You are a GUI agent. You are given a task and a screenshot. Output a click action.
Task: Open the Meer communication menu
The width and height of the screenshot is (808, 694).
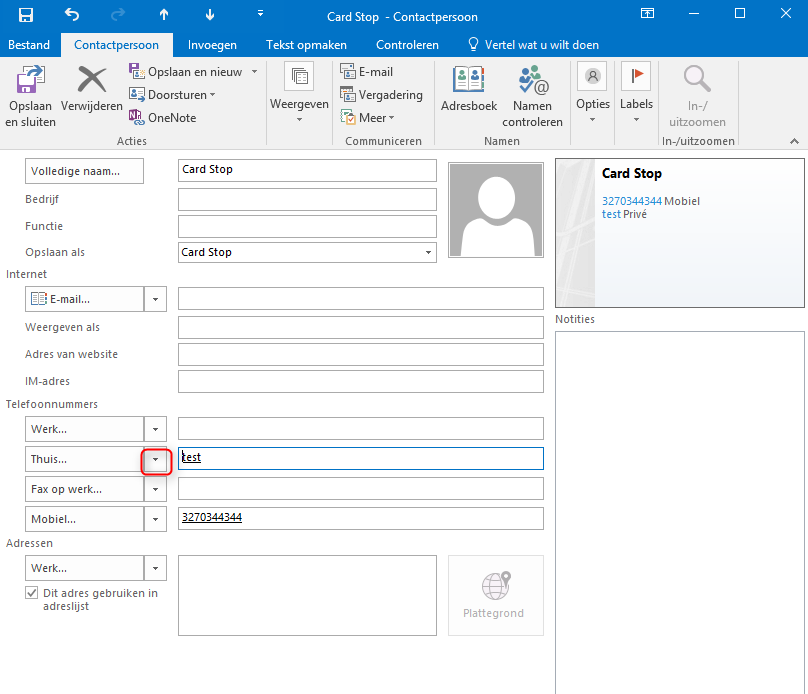click(367, 117)
